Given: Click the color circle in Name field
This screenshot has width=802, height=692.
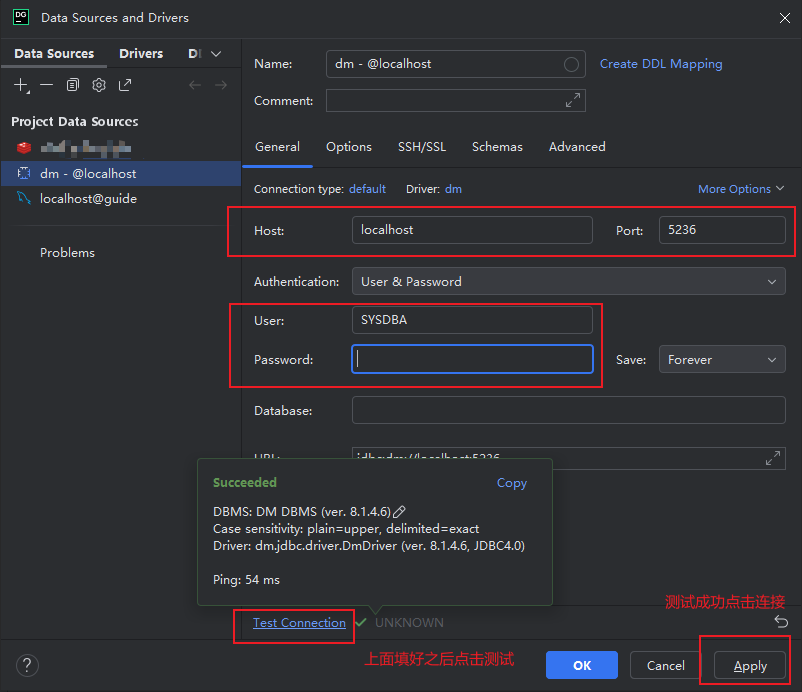Looking at the screenshot, I should (571, 64).
